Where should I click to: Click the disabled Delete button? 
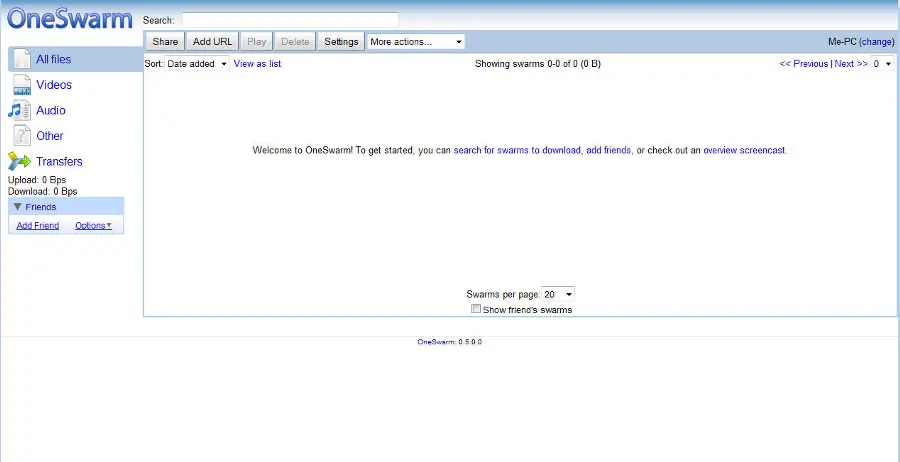295,41
